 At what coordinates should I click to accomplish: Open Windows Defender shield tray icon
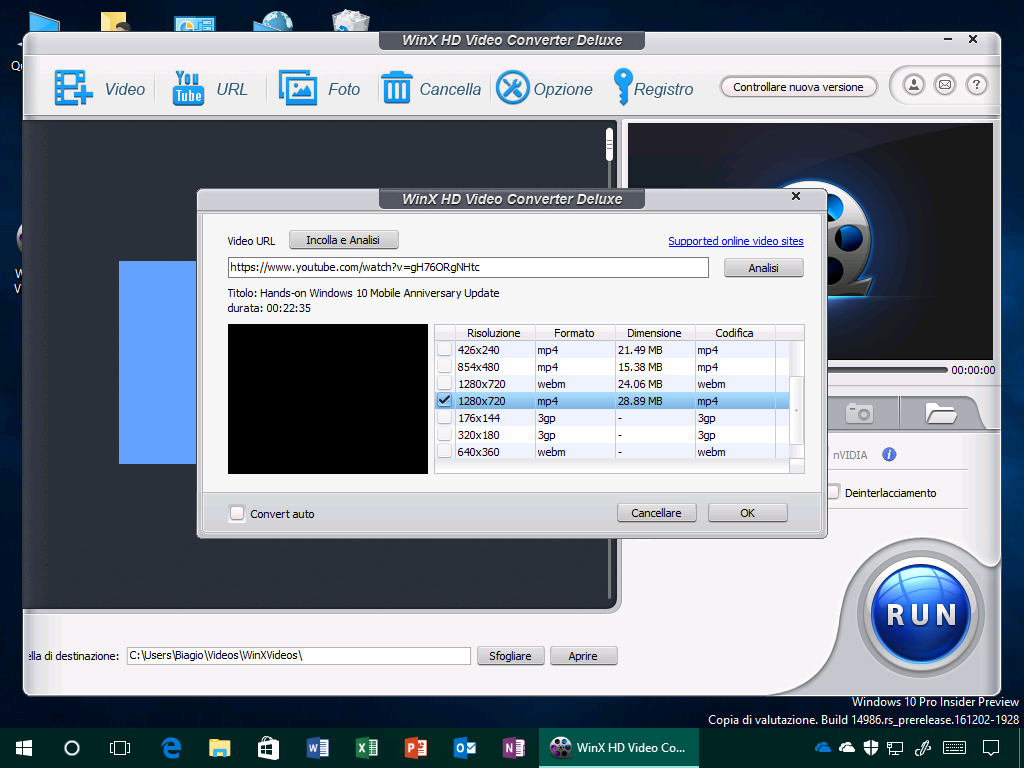pyautogui.click(x=871, y=748)
